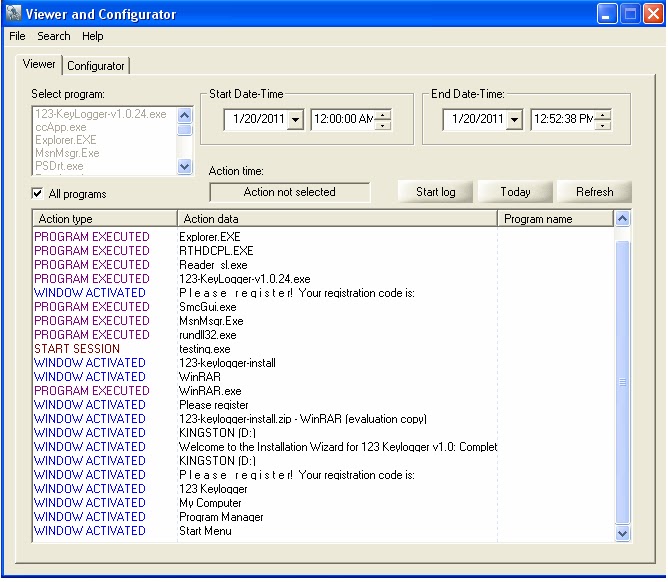668x582 pixels.
Task: Increase Start time with up spinner
Action: coord(383,115)
